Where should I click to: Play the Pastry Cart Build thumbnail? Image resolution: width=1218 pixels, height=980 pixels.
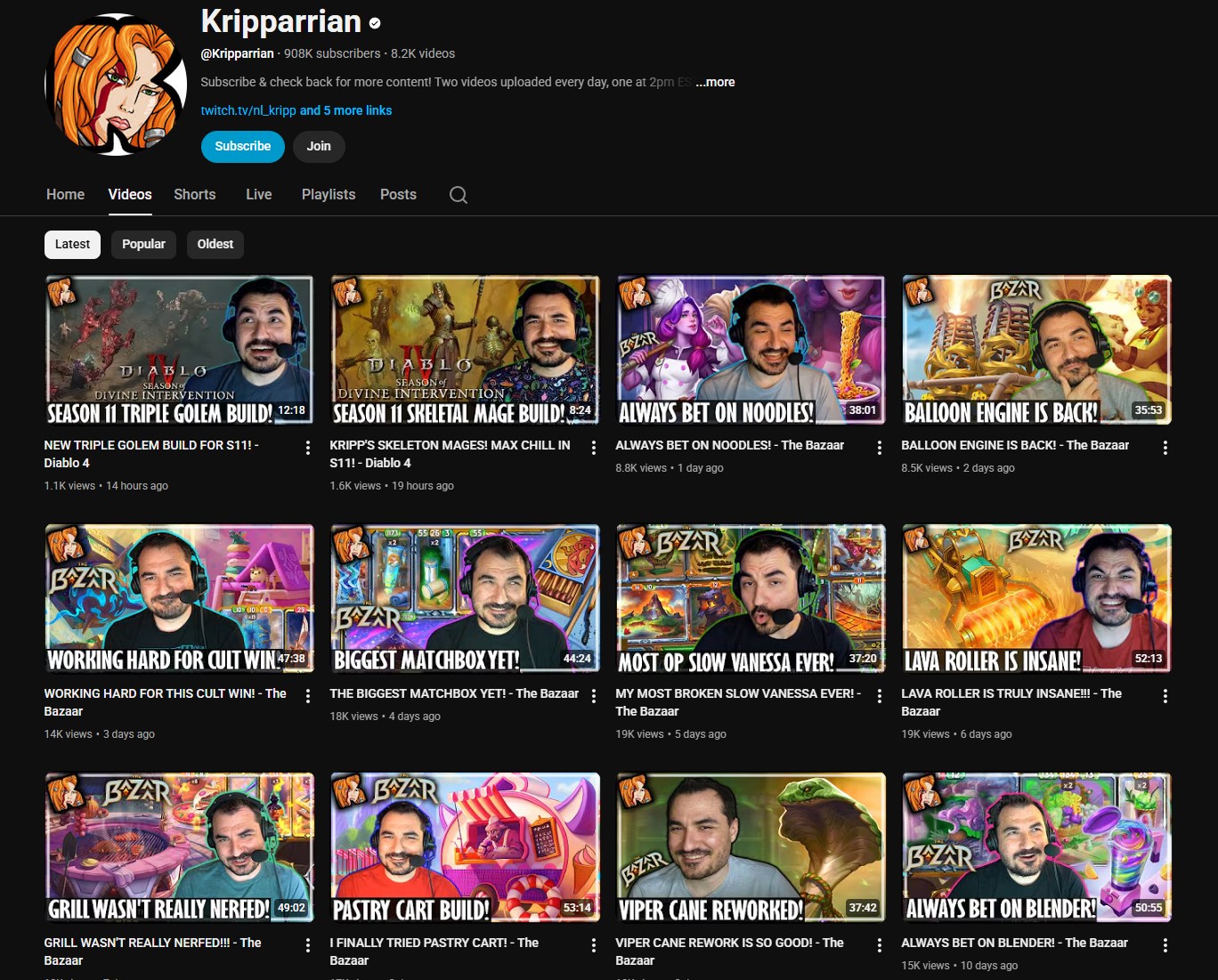[x=465, y=848]
